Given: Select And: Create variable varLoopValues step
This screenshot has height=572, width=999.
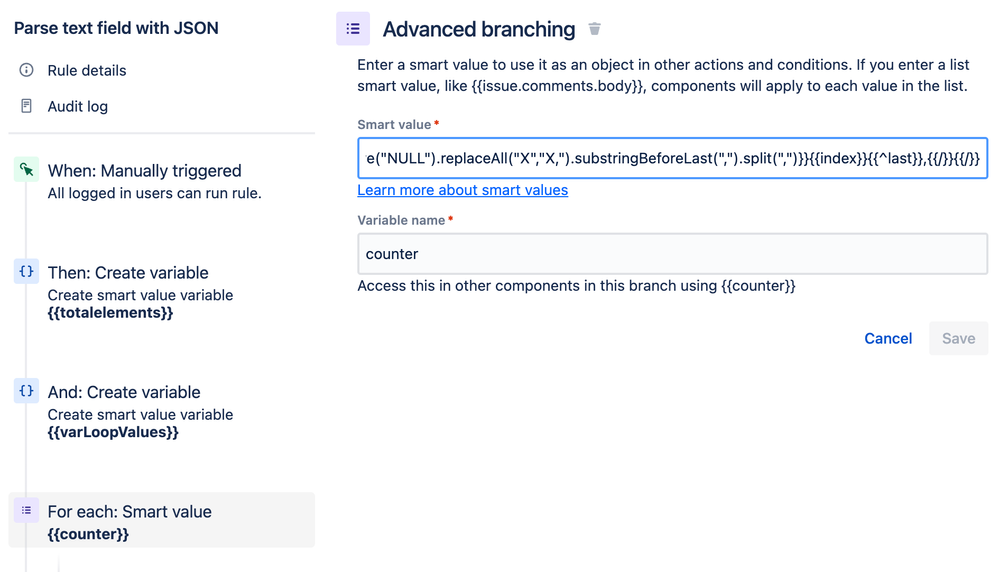Looking at the screenshot, I should point(124,392).
